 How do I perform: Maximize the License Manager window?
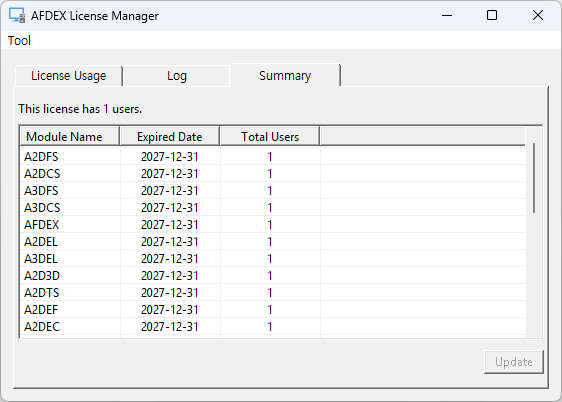coord(492,15)
